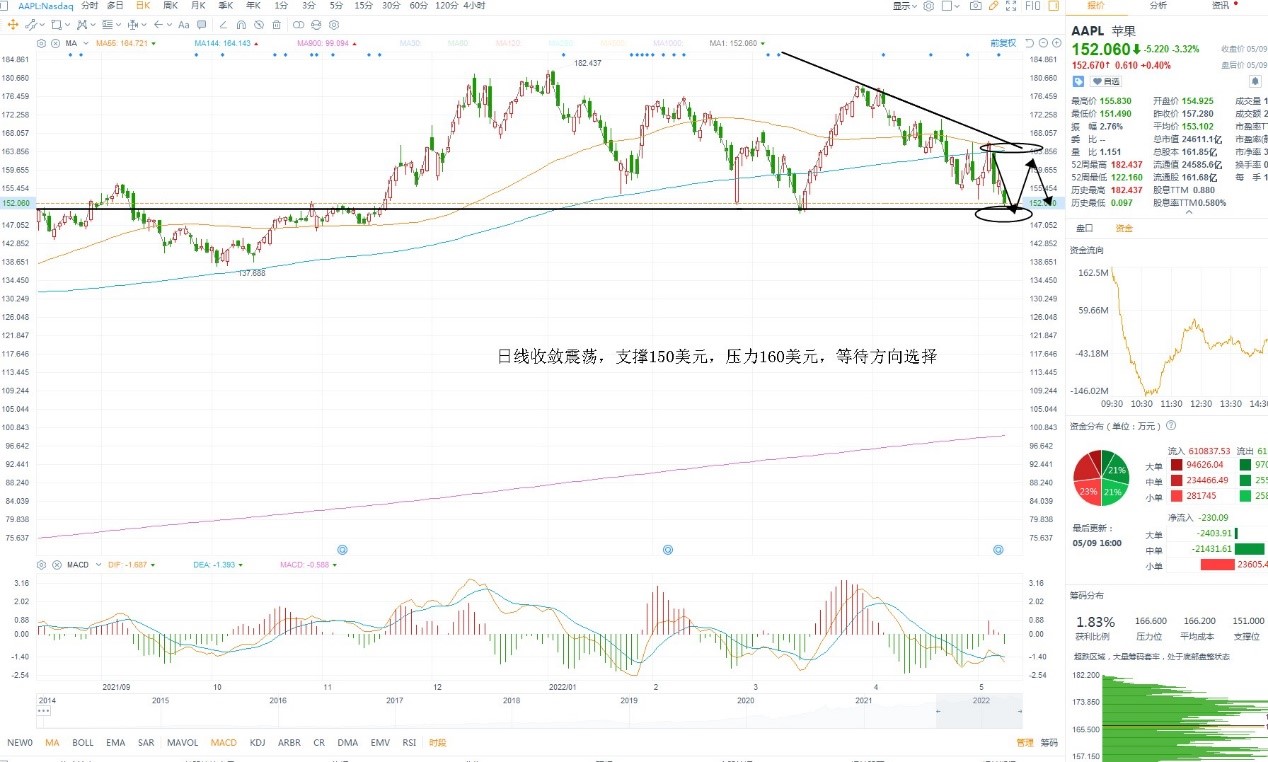Click the MA65 legend value
Screen dimensions: 1268x762
(122, 43)
